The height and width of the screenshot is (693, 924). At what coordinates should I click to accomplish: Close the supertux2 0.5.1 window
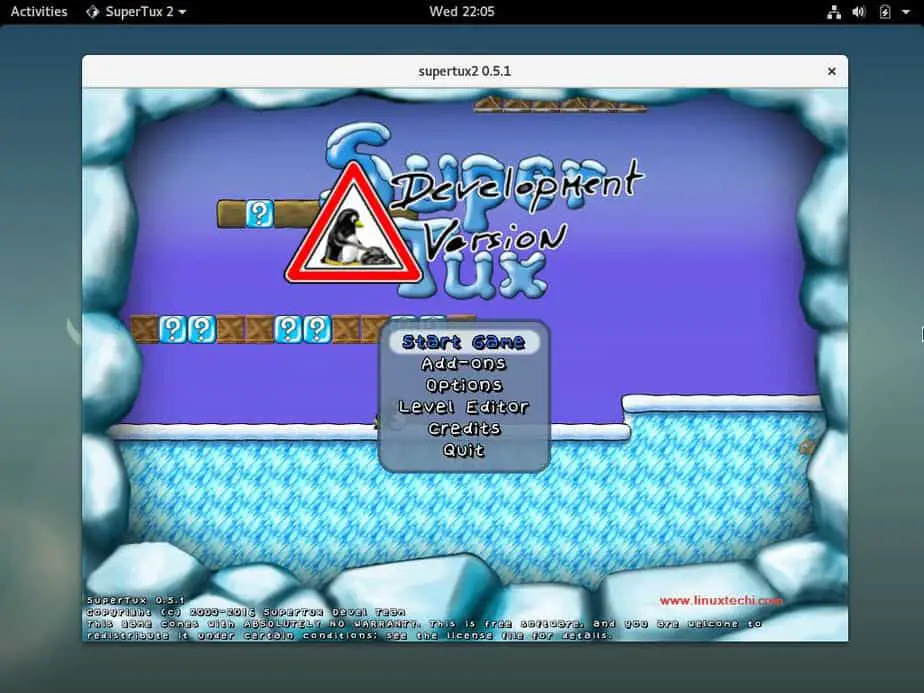pos(831,71)
